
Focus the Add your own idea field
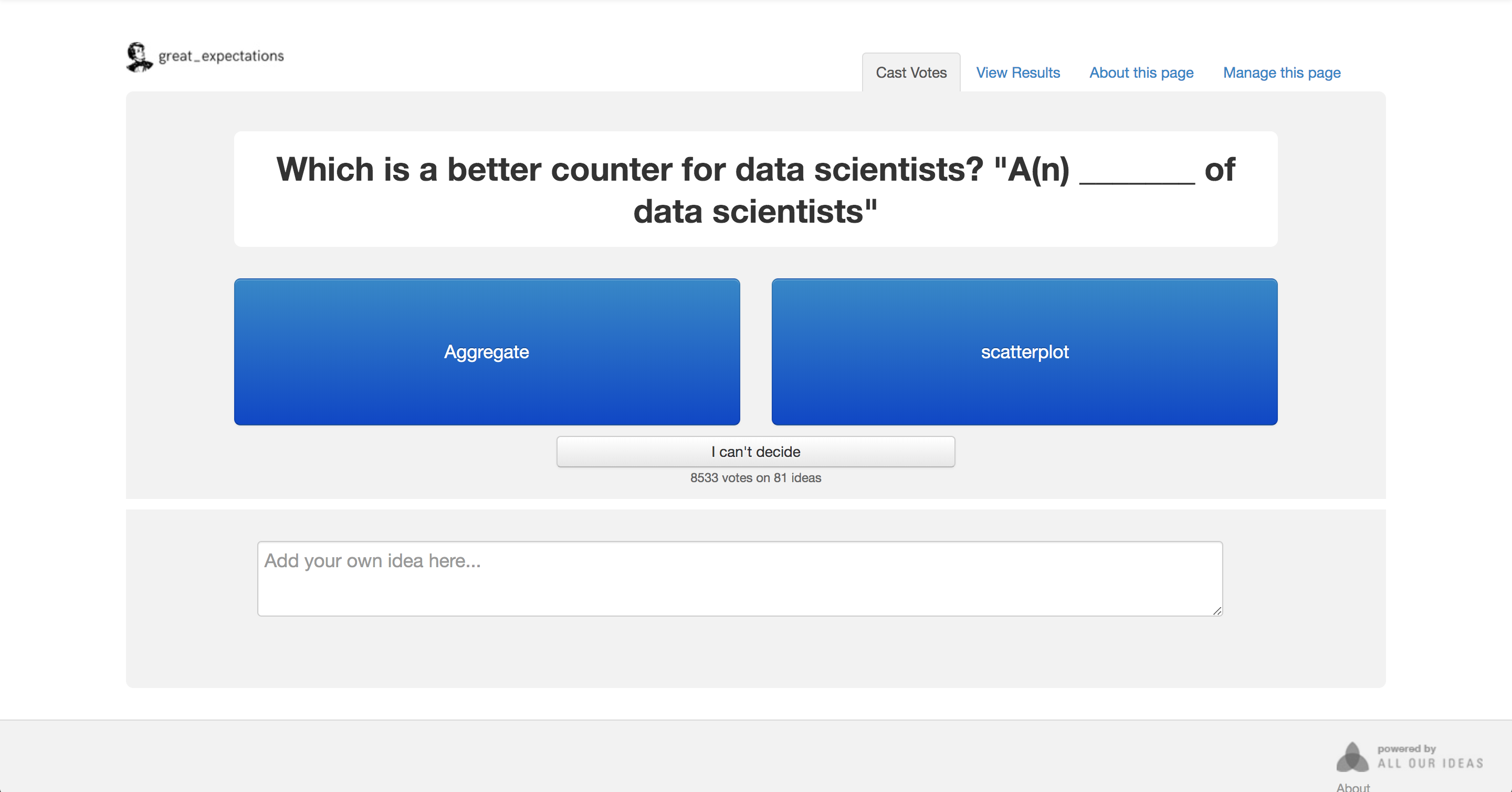click(x=740, y=578)
